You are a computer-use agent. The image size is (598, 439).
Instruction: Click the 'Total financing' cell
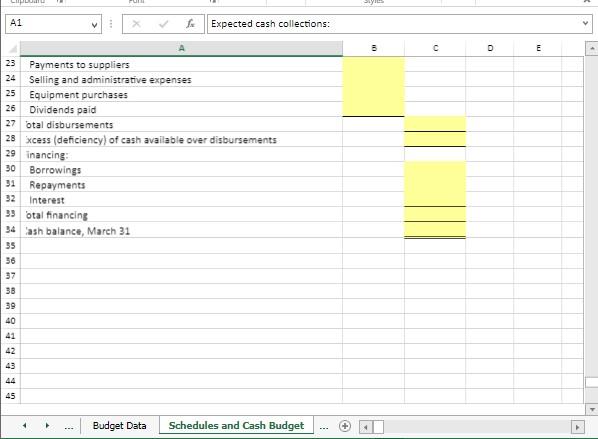(182, 215)
